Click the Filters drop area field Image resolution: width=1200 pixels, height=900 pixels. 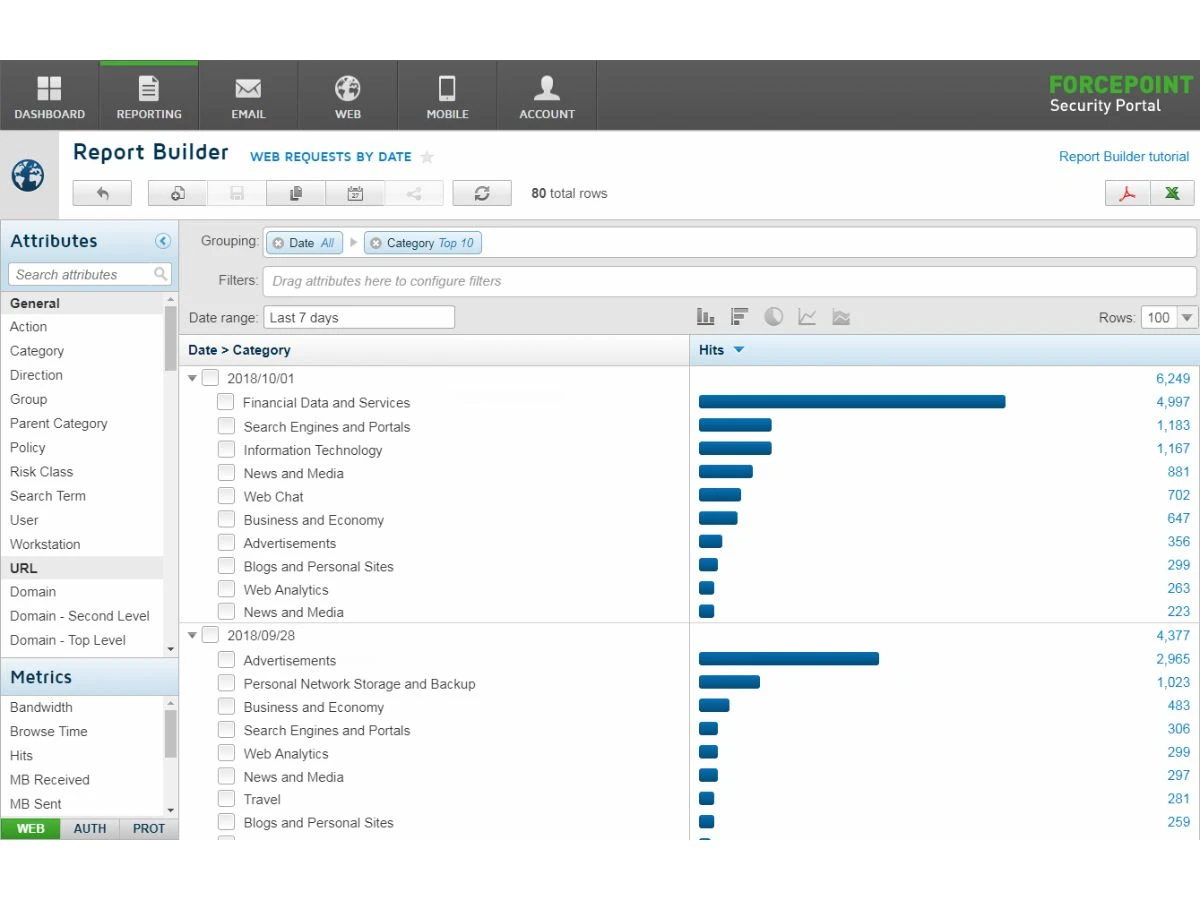[730, 281]
